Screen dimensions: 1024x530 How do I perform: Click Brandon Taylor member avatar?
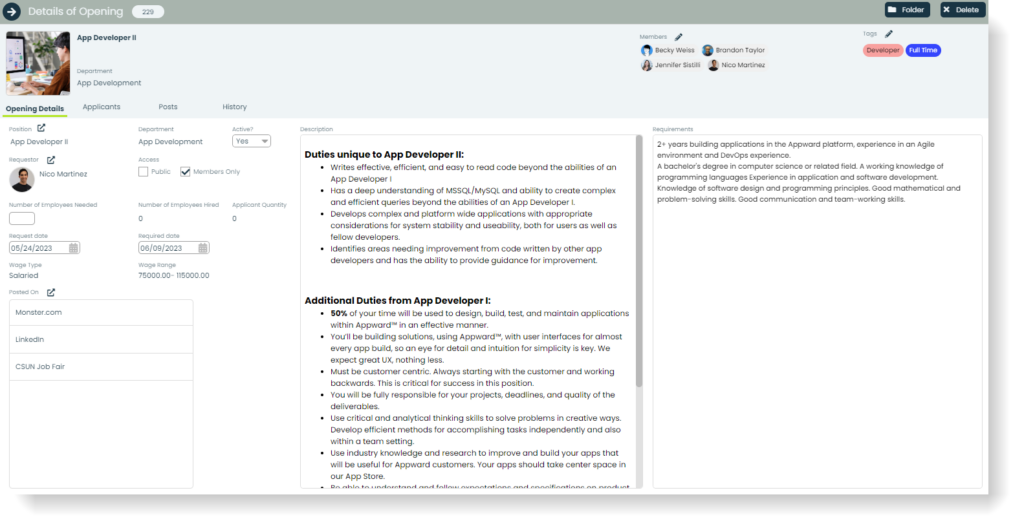coord(707,50)
